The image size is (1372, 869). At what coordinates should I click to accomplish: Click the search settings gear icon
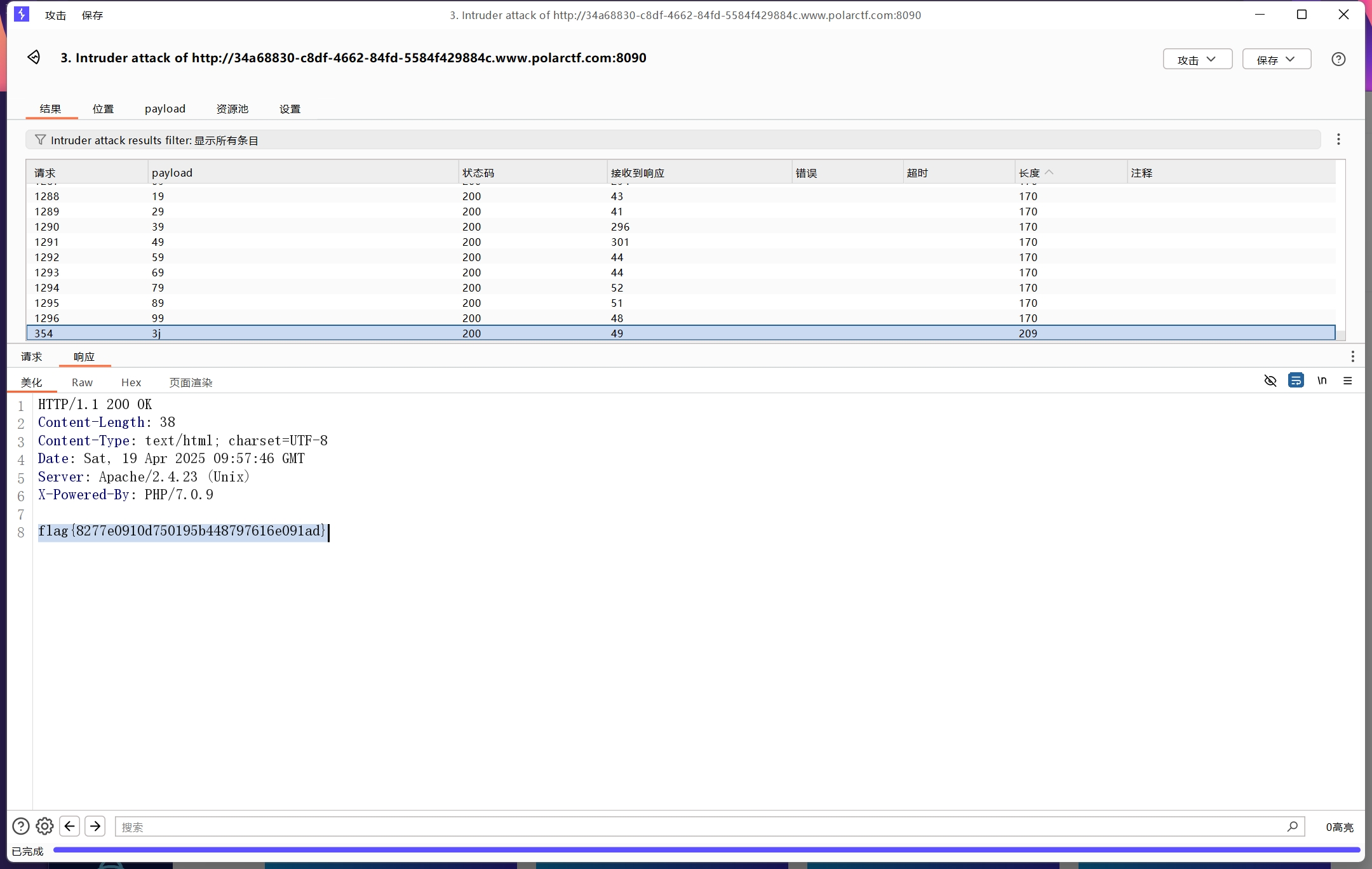pyautogui.click(x=44, y=826)
